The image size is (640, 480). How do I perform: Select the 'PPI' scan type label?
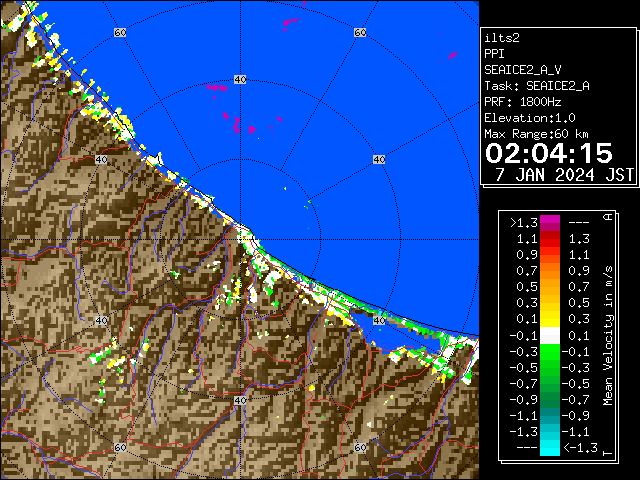tap(494, 54)
